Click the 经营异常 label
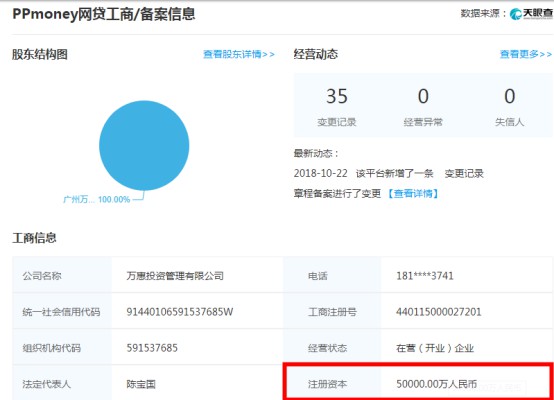The height and width of the screenshot is (400, 554). click(423, 122)
